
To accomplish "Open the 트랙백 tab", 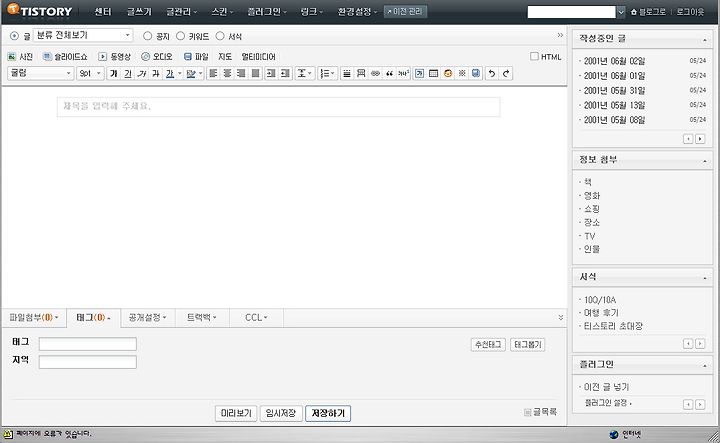I will 202,318.
